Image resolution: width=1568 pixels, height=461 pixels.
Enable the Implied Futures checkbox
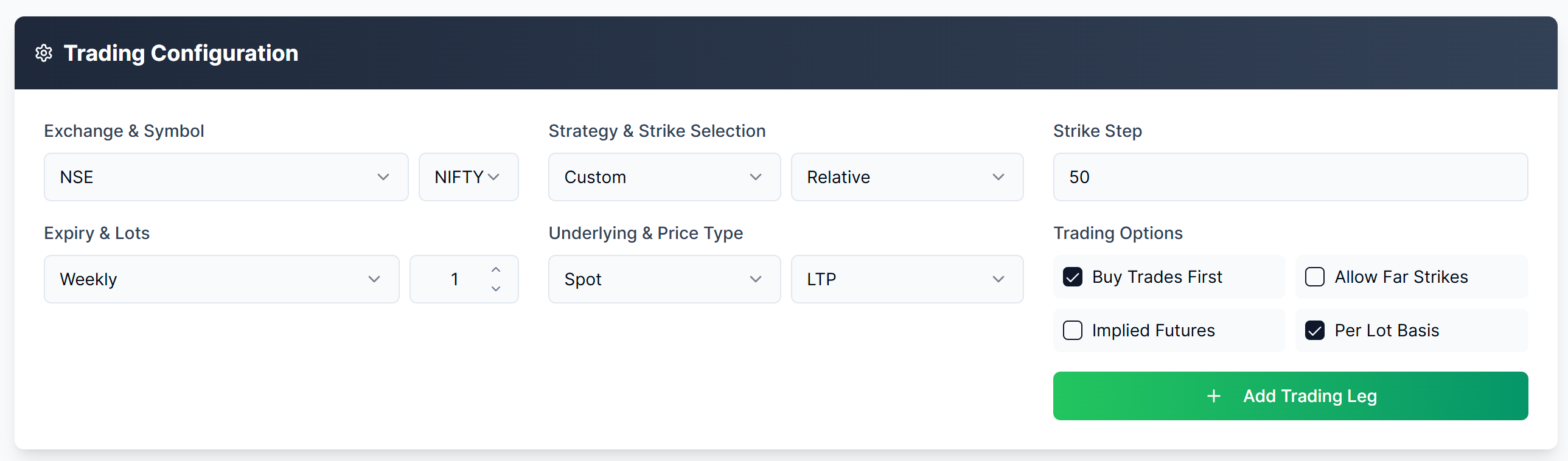pos(1073,330)
